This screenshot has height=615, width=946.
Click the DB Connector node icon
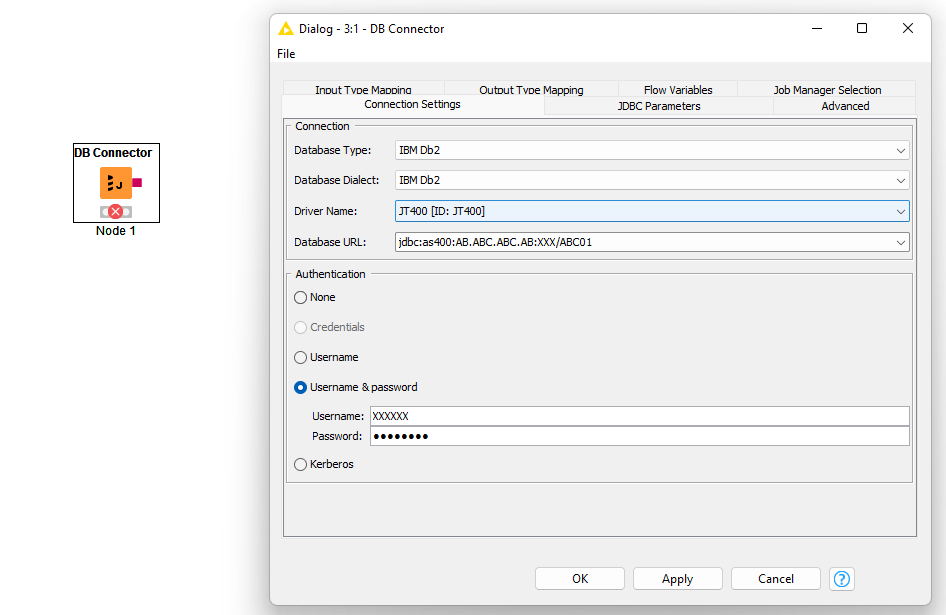point(115,183)
